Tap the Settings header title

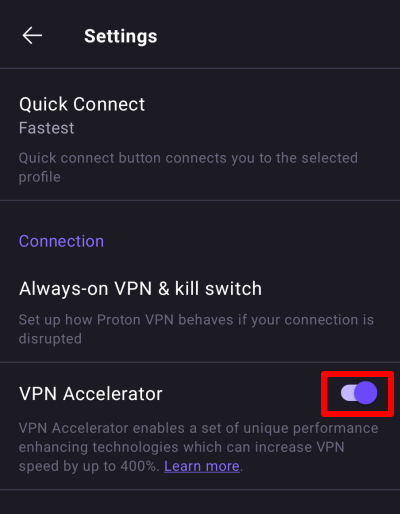[x=120, y=36]
